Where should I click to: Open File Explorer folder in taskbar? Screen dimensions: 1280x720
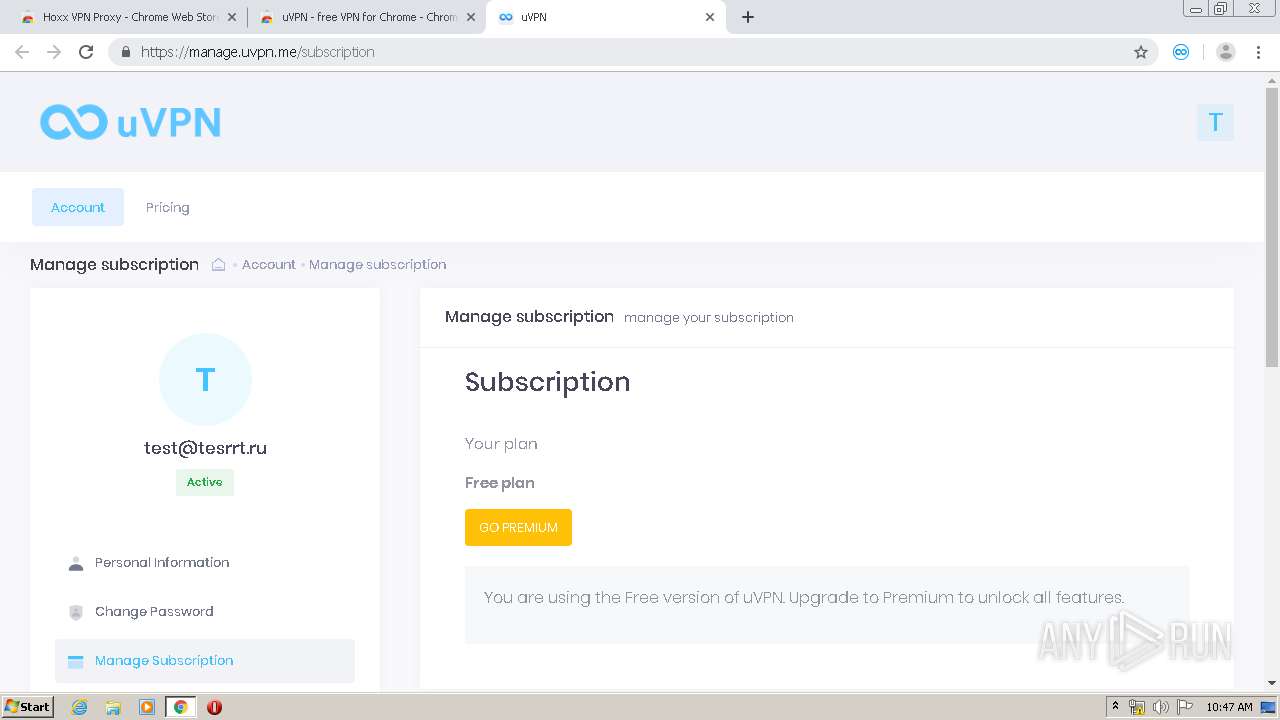click(113, 707)
